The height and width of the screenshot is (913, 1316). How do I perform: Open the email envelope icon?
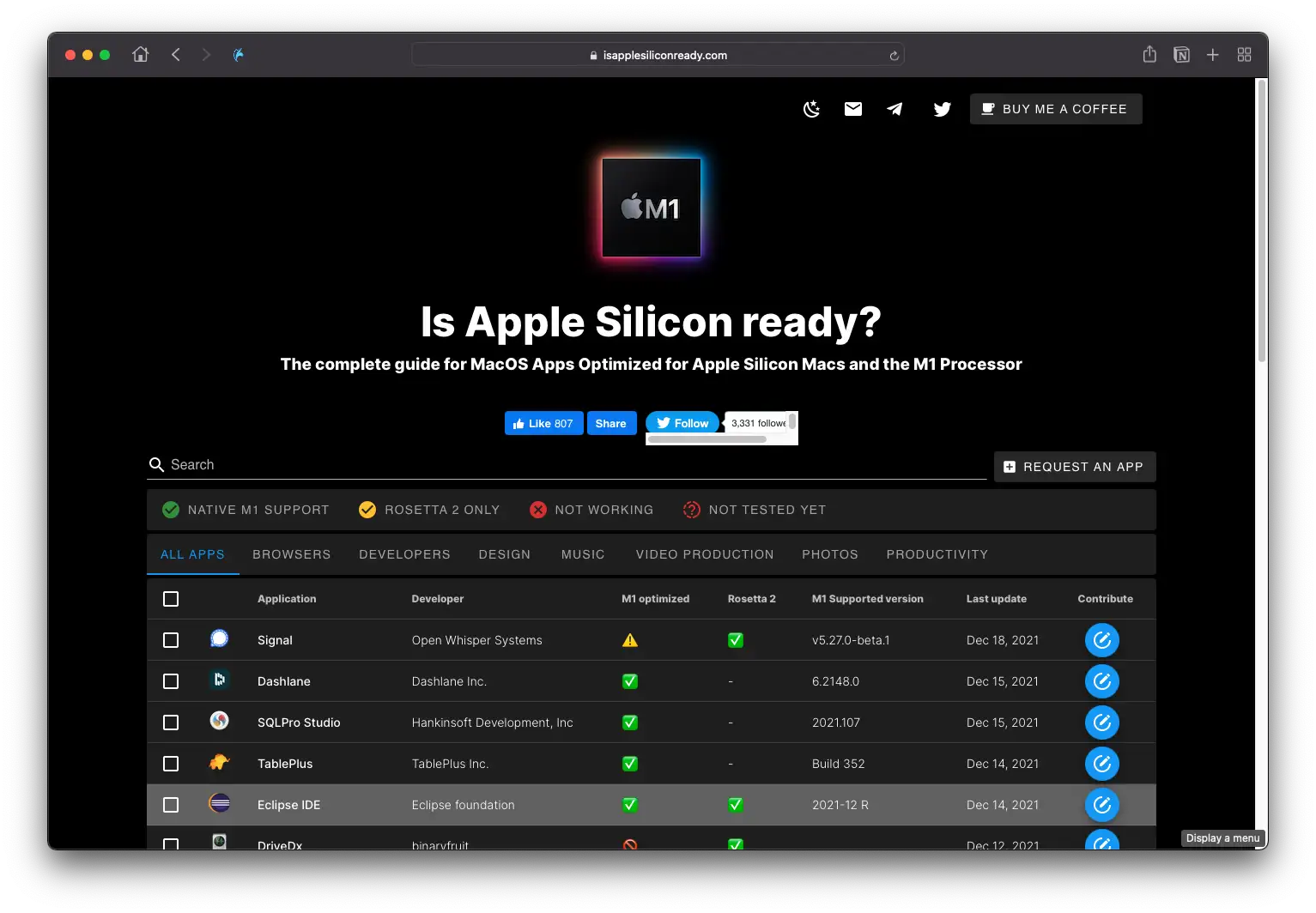point(853,109)
